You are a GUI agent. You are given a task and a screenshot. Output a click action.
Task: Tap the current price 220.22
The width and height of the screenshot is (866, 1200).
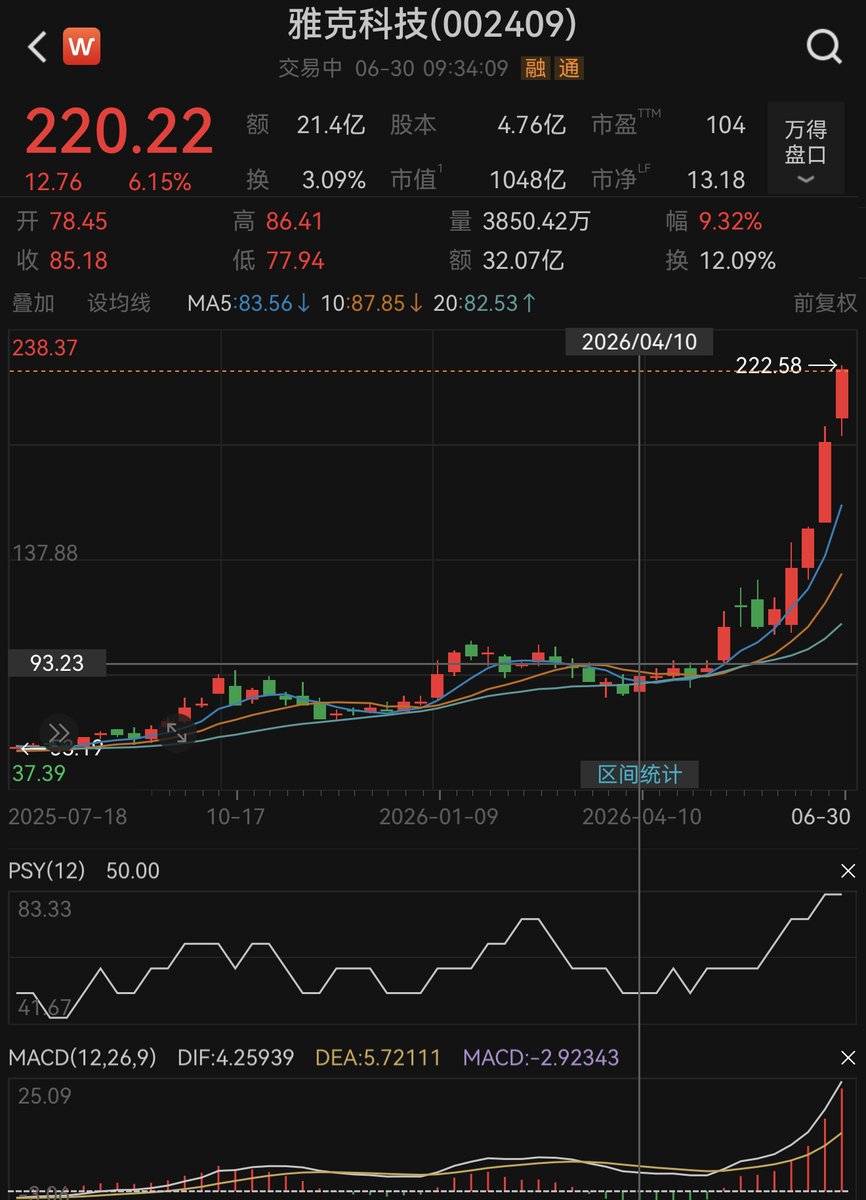click(x=119, y=131)
